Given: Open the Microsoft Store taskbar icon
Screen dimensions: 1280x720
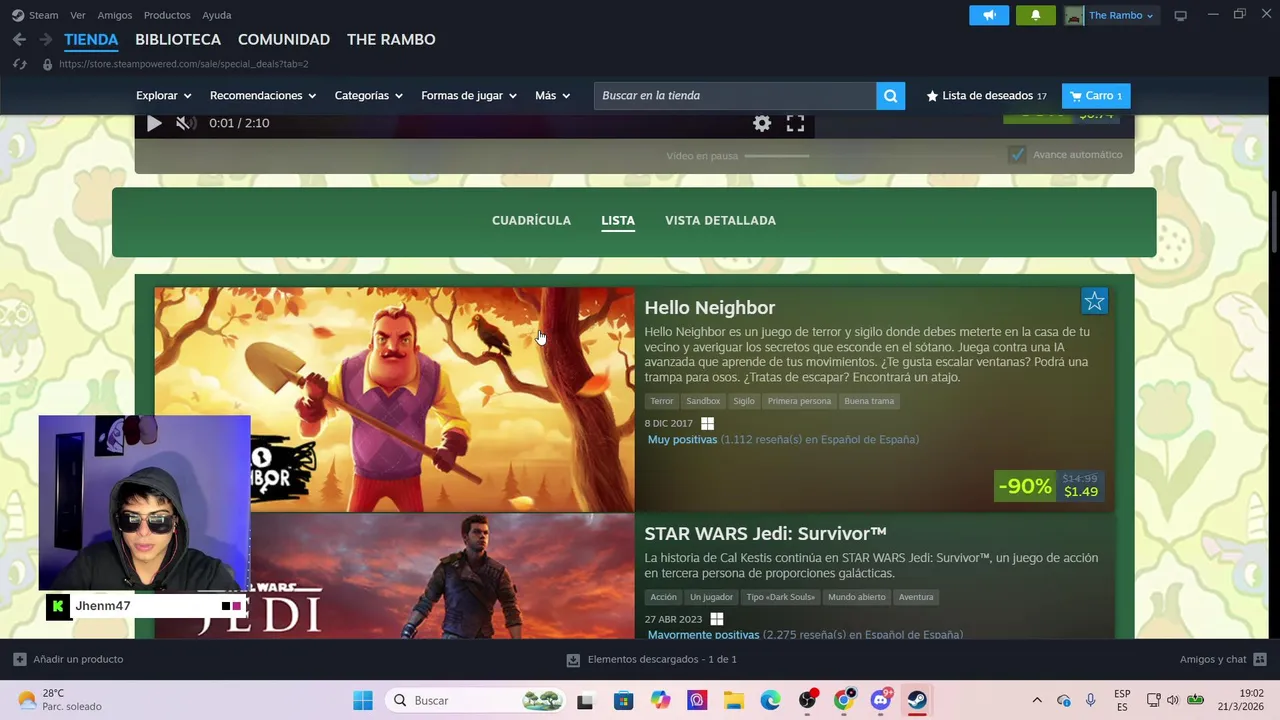Looking at the screenshot, I should pos(623,700).
